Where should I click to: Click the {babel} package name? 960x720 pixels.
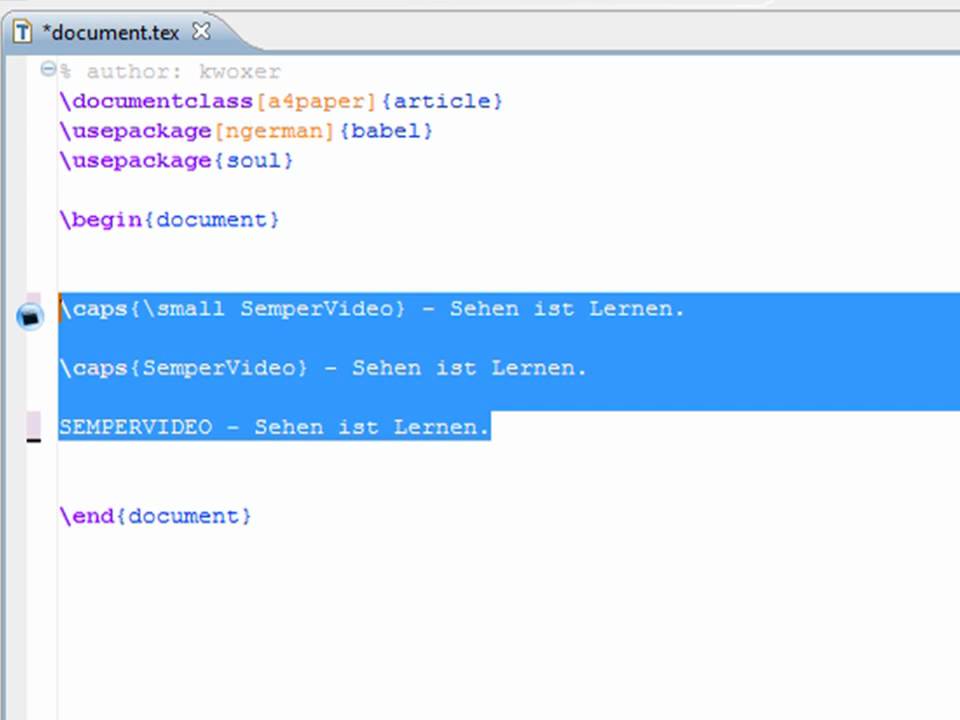click(386, 131)
